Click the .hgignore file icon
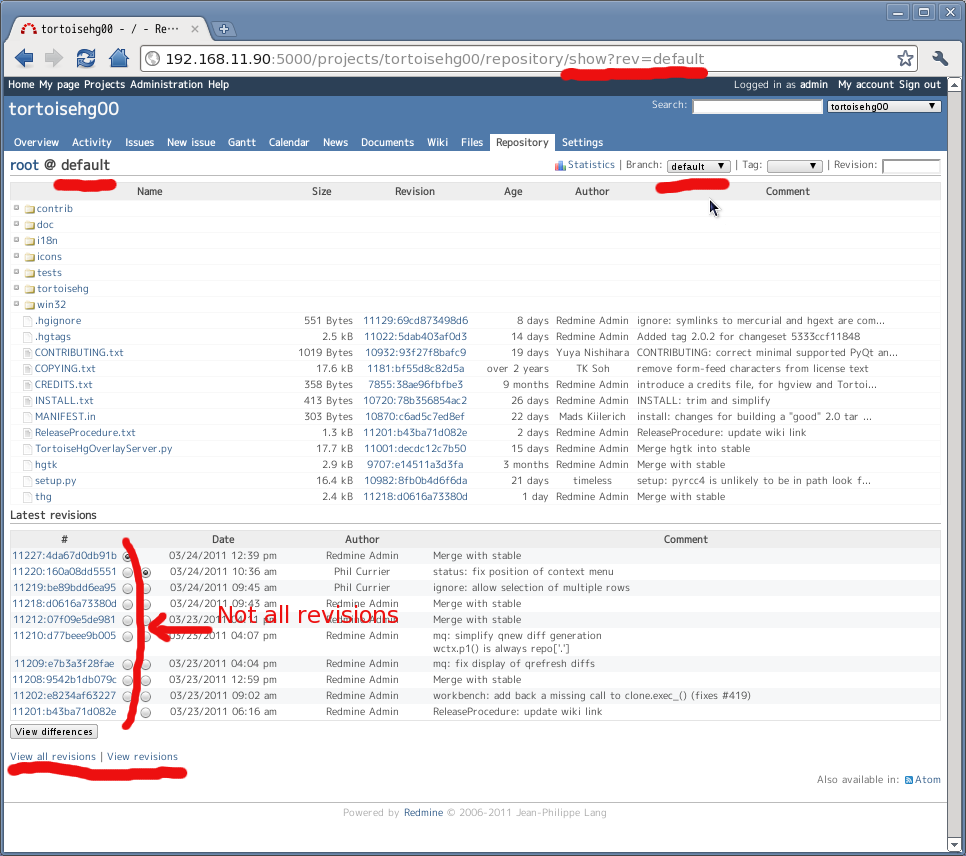966x856 pixels. (27, 321)
